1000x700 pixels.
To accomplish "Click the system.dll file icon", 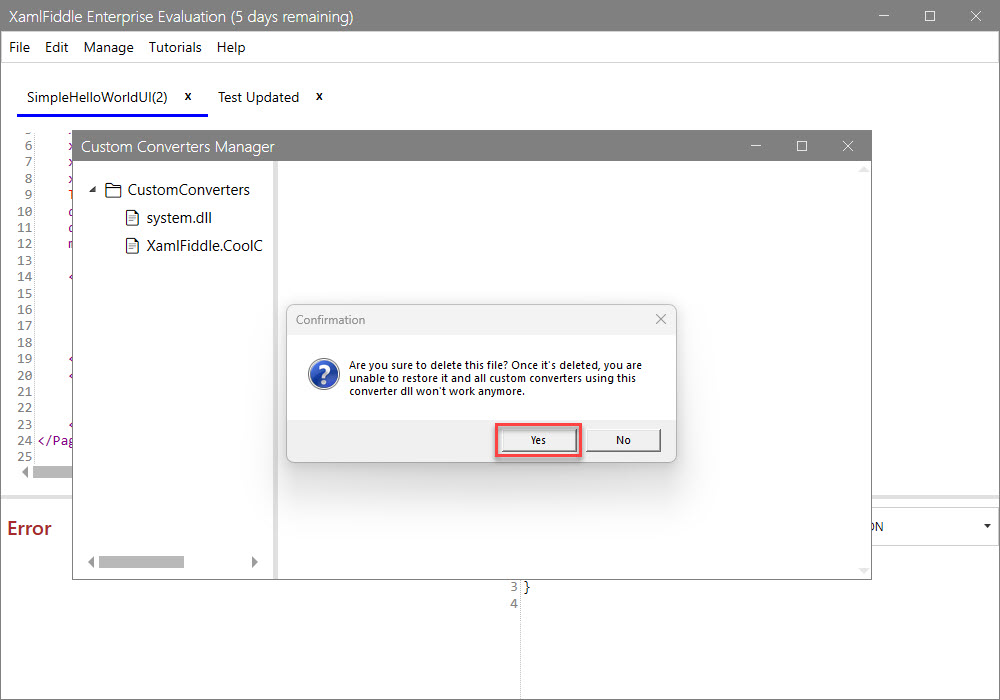I will [132, 218].
